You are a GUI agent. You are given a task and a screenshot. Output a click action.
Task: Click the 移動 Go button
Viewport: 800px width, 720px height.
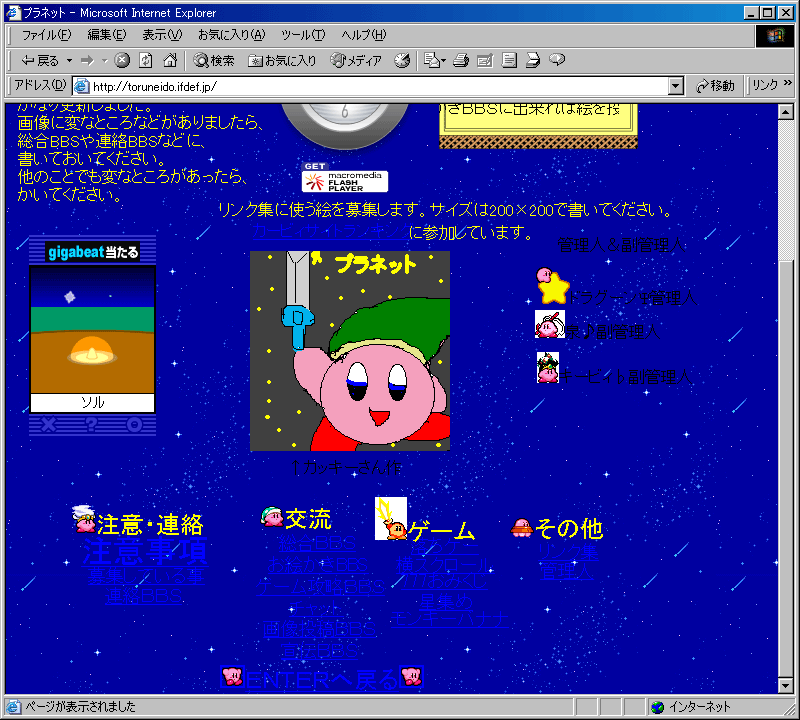click(x=715, y=86)
